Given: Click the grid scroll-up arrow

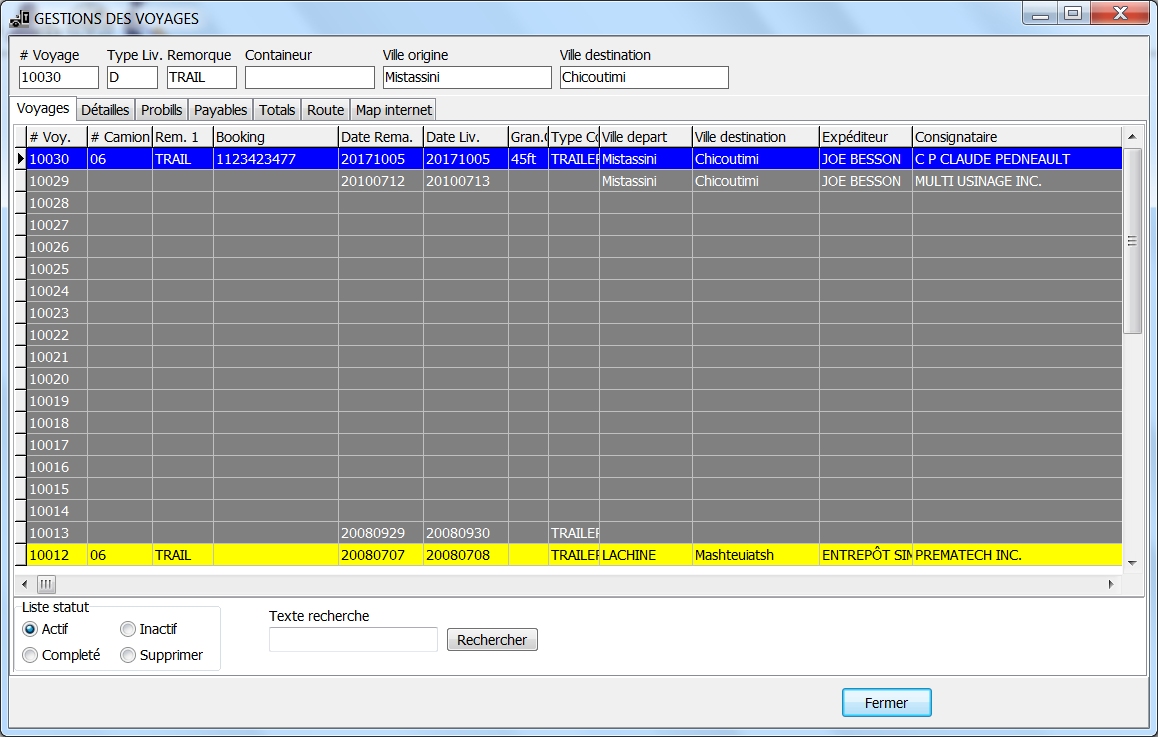Looking at the screenshot, I should point(1132,137).
